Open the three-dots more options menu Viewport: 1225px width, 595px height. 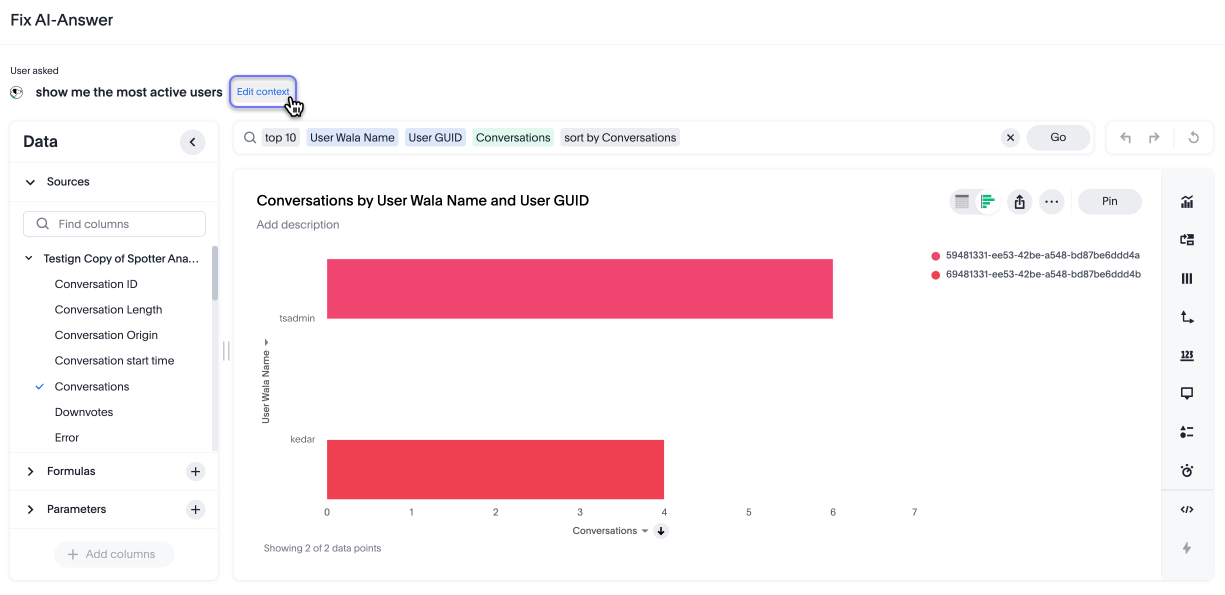(1051, 202)
